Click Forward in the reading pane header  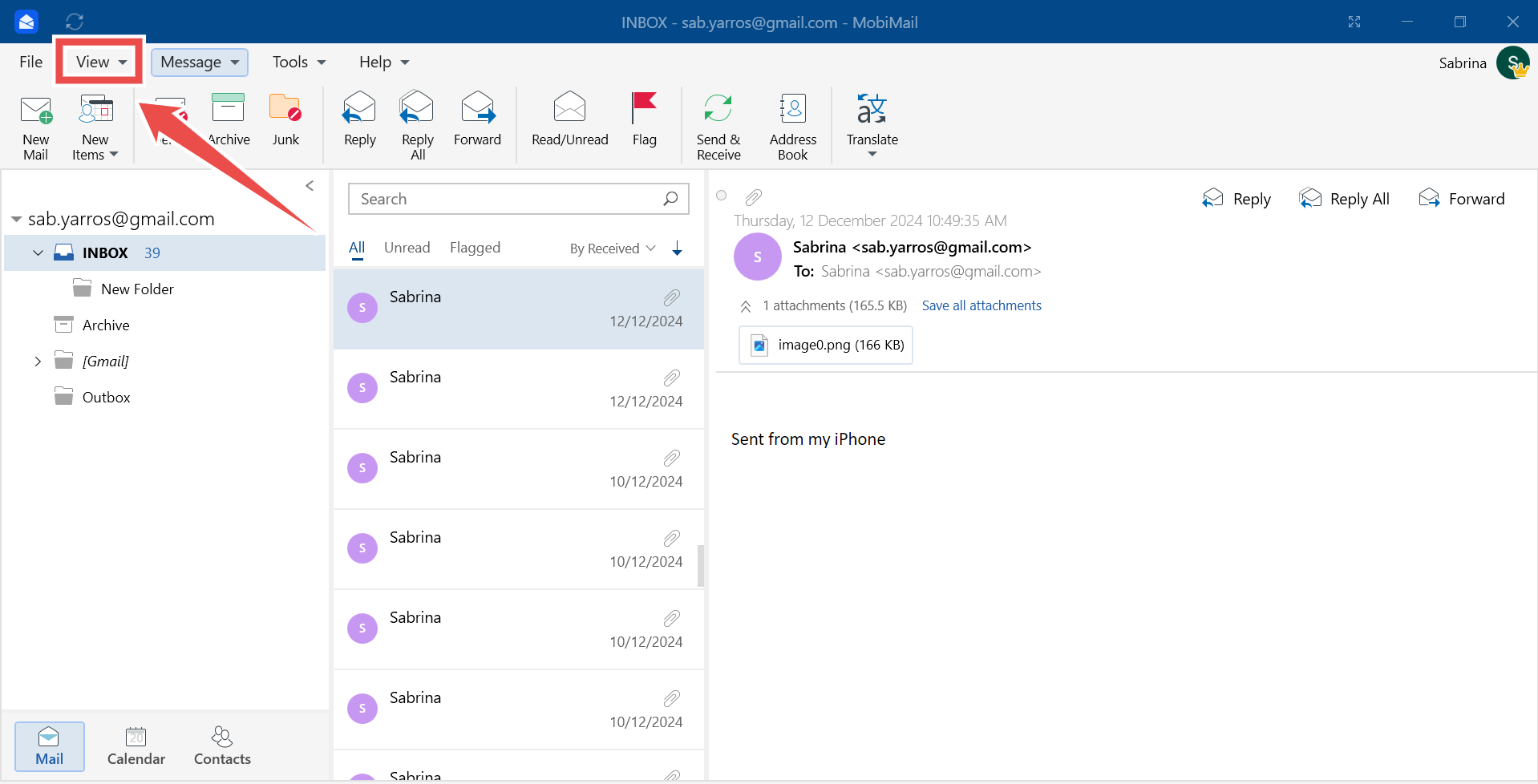[x=1461, y=199]
